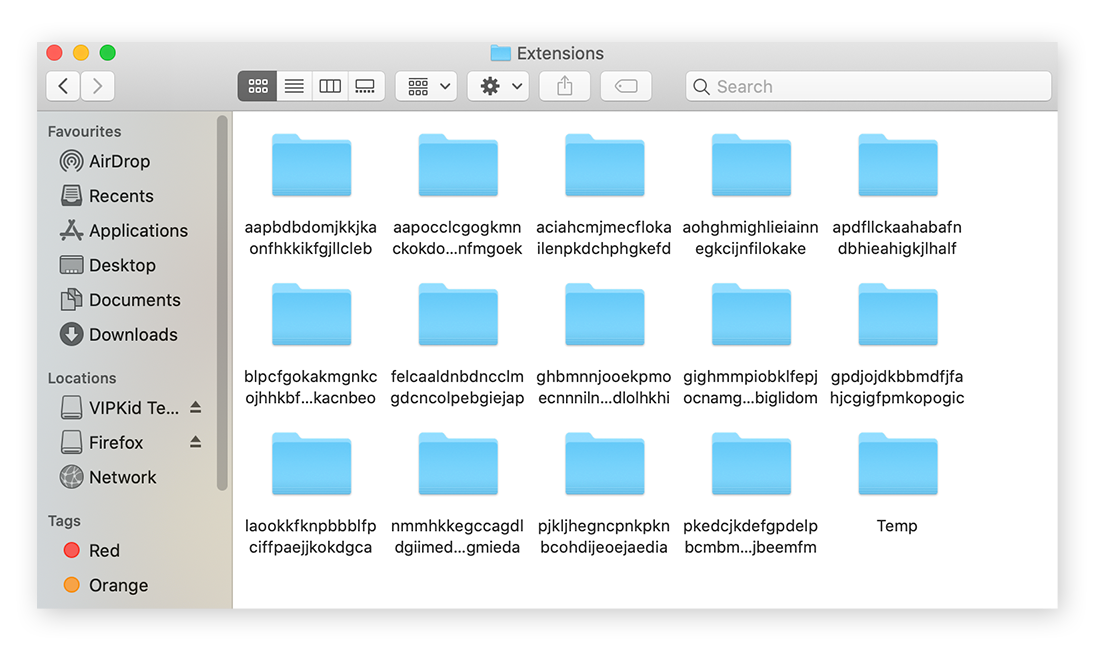Browse Network in the sidebar
The height and width of the screenshot is (650, 1095).
tap(120, 477)
